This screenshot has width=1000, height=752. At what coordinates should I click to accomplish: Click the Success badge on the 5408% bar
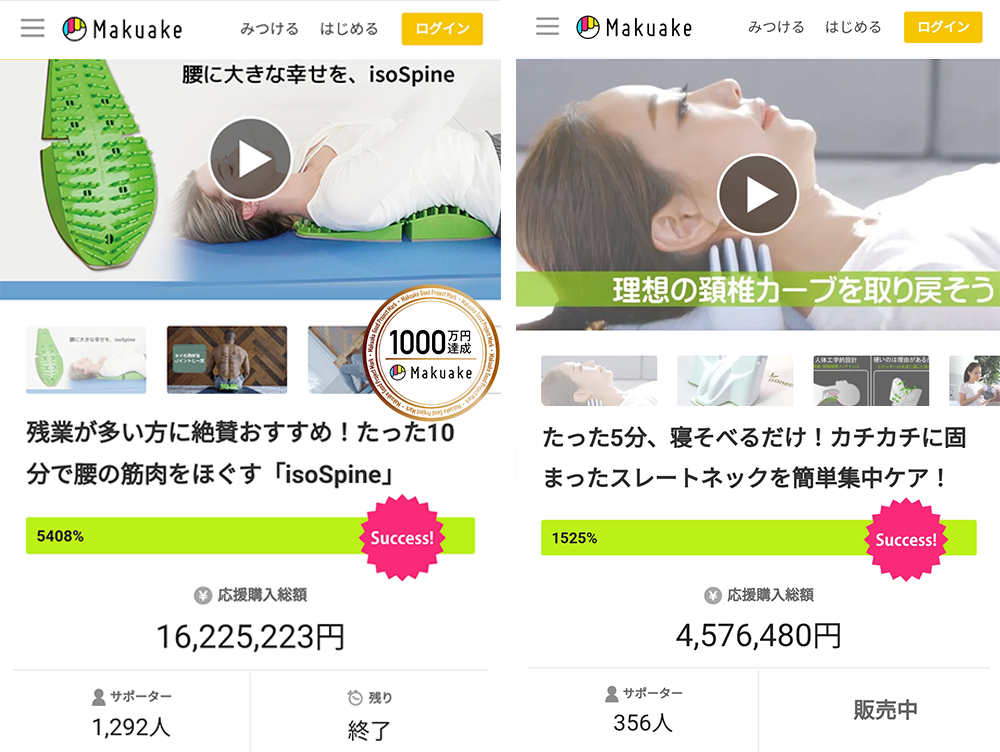(402, 537)
